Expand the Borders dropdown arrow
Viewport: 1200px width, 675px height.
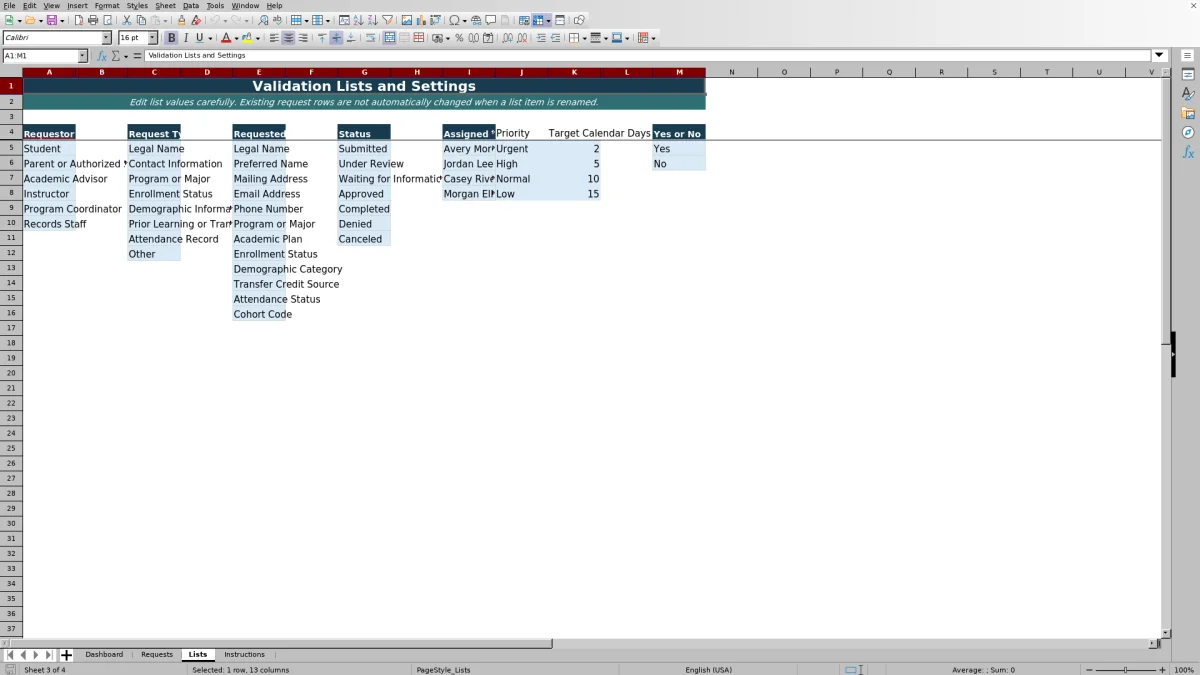(x=585, y=38)
